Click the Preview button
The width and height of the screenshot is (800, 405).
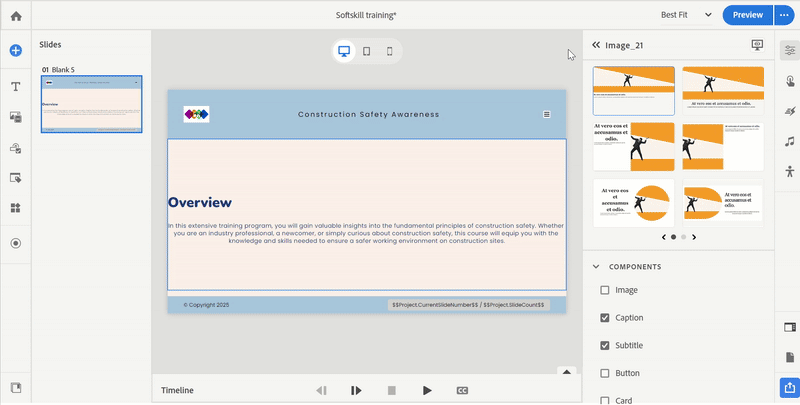pyautogui.click(x=747, y=15)
